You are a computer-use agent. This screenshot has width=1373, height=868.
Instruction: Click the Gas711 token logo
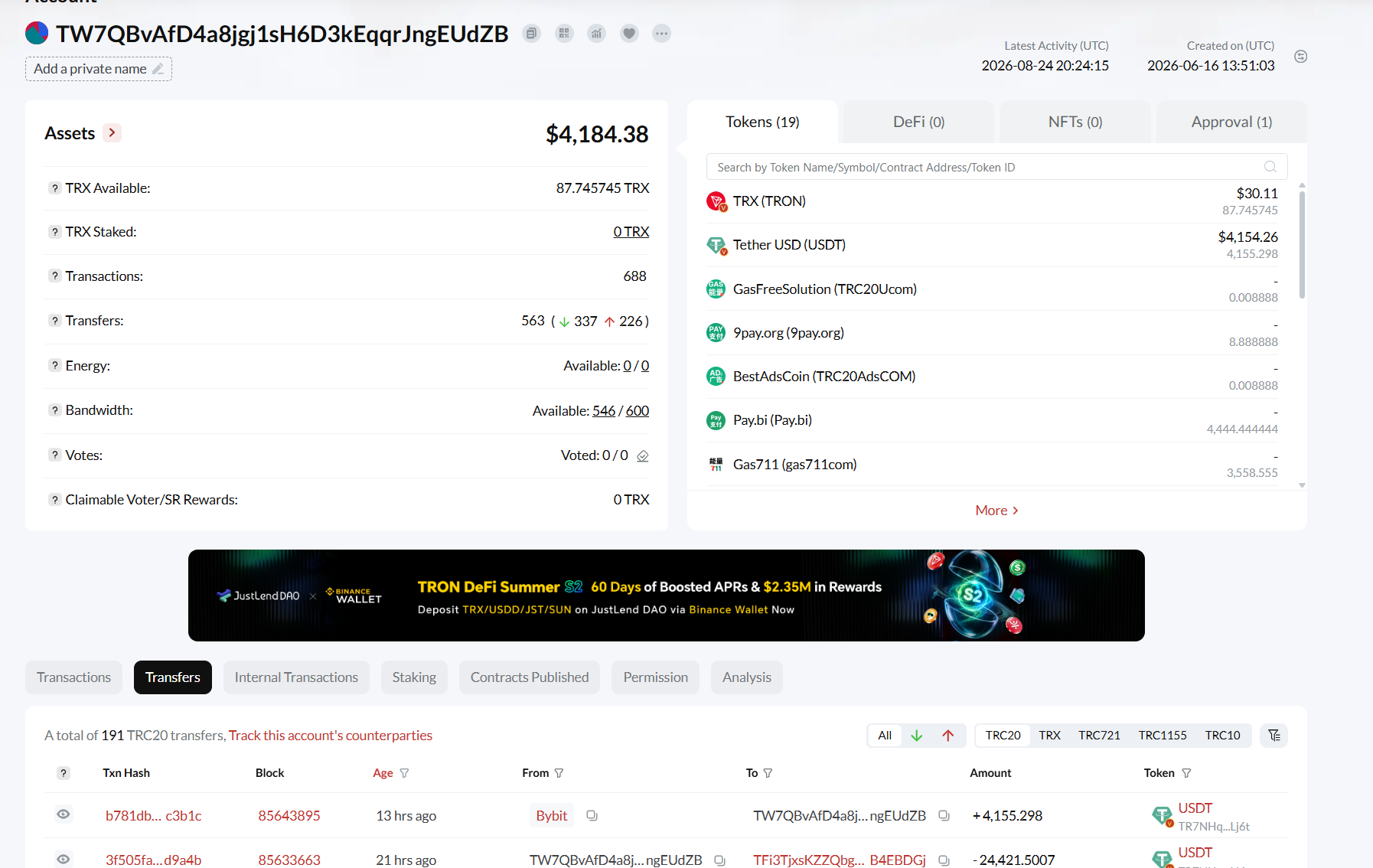click(x=716, y=465)
